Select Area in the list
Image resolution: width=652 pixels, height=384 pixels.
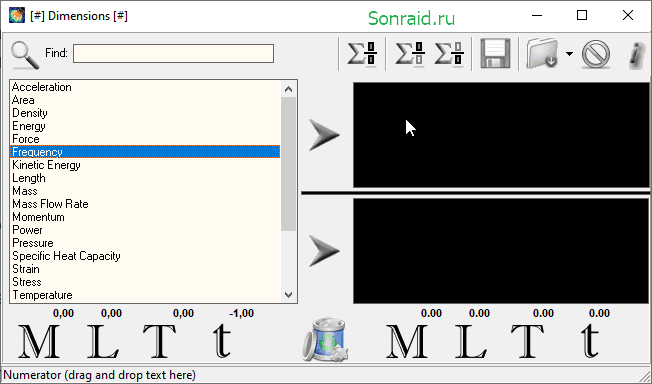click(x=145, y=100)
